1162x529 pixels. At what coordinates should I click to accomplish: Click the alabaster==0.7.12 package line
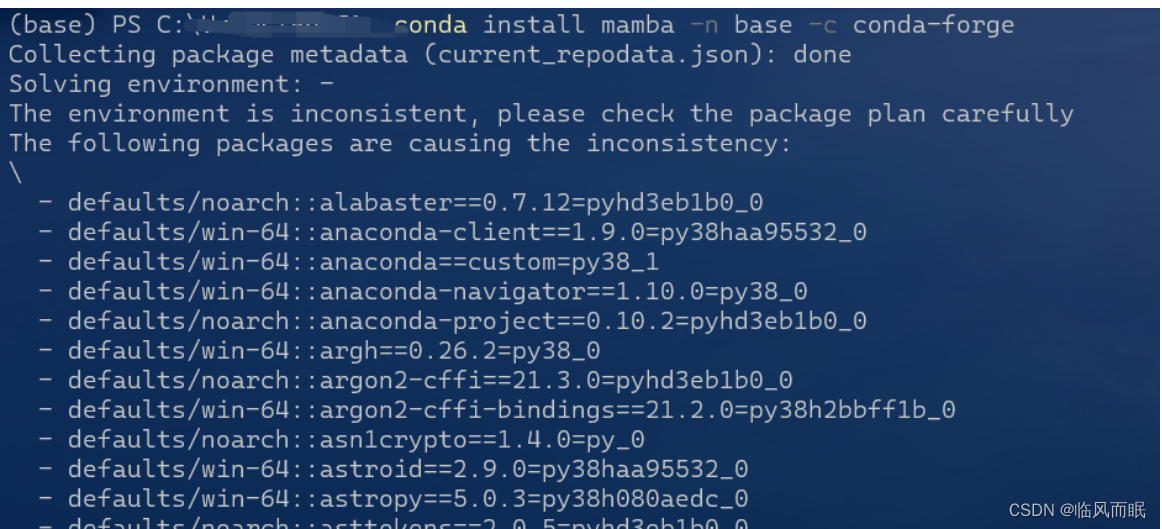point(401,203)
